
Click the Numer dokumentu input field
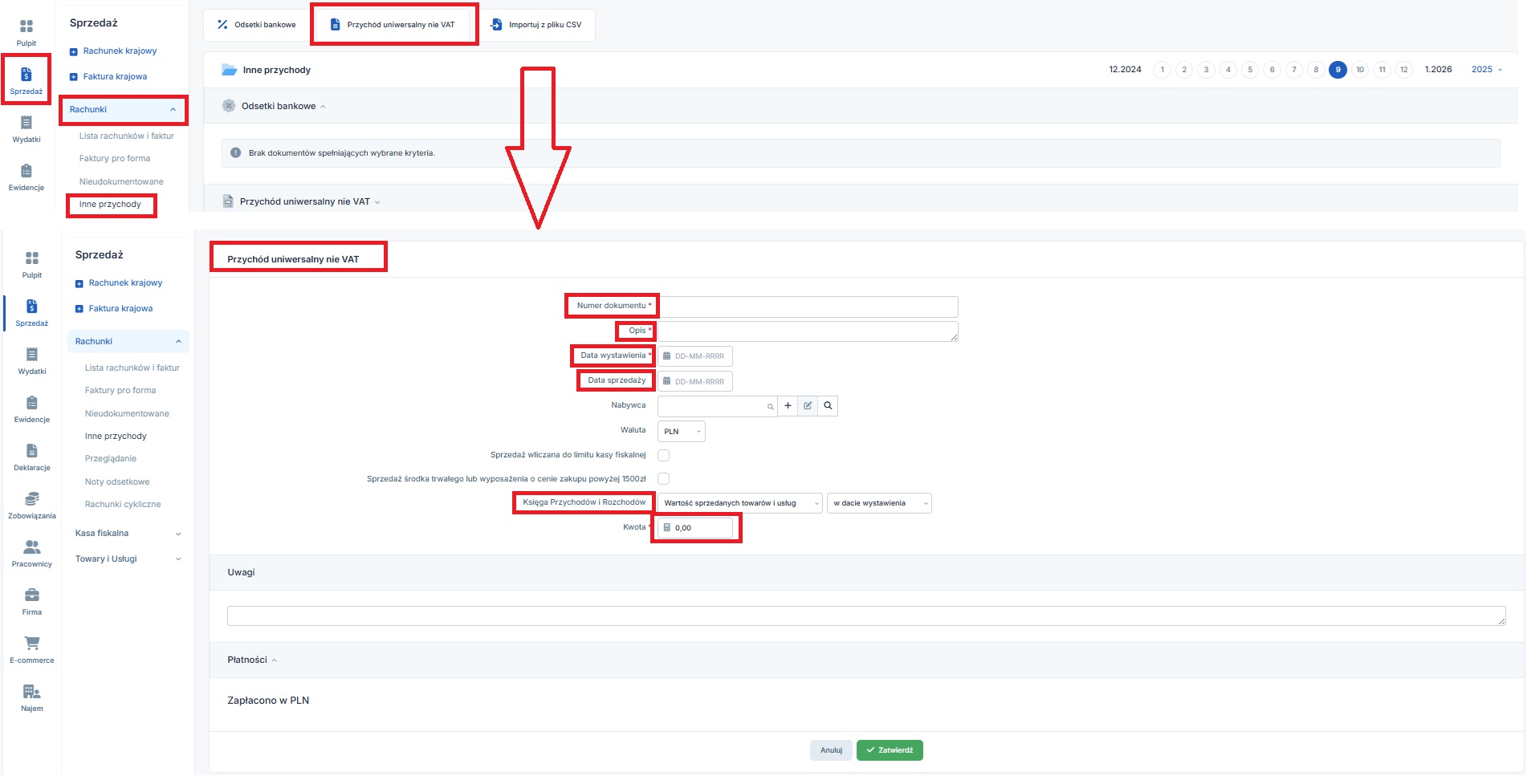click(x=807, y=307)
